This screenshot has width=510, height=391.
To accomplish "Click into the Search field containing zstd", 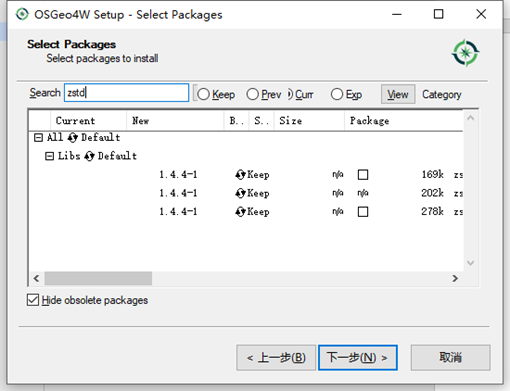I will coord(126,93).
